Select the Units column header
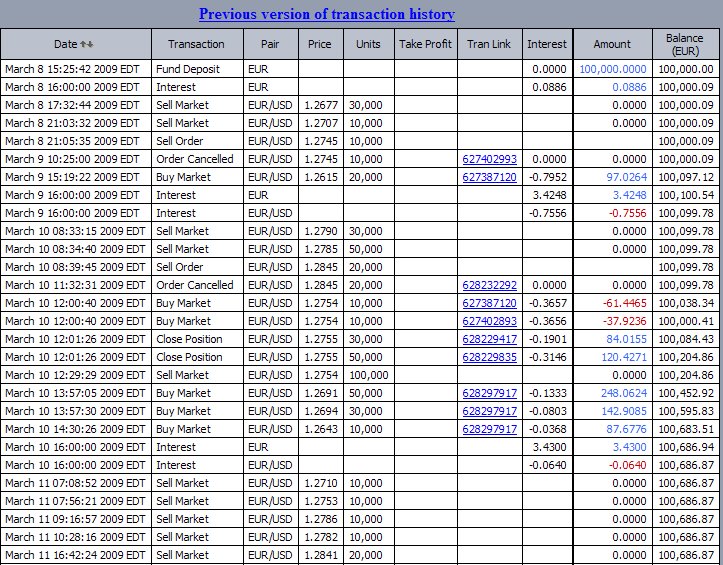723x565 pixels. coord(368,44)
